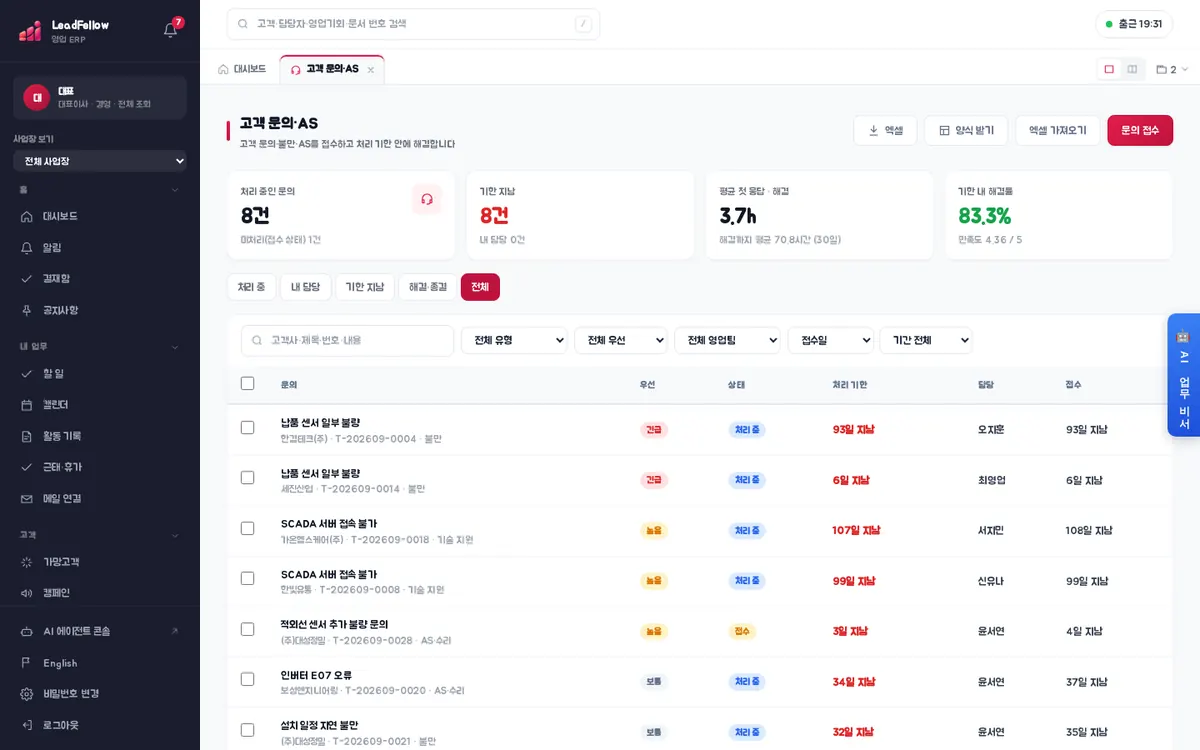Click the 문의 접수 button
This screenshot has height=750, width=1200.
(1140, 130)
